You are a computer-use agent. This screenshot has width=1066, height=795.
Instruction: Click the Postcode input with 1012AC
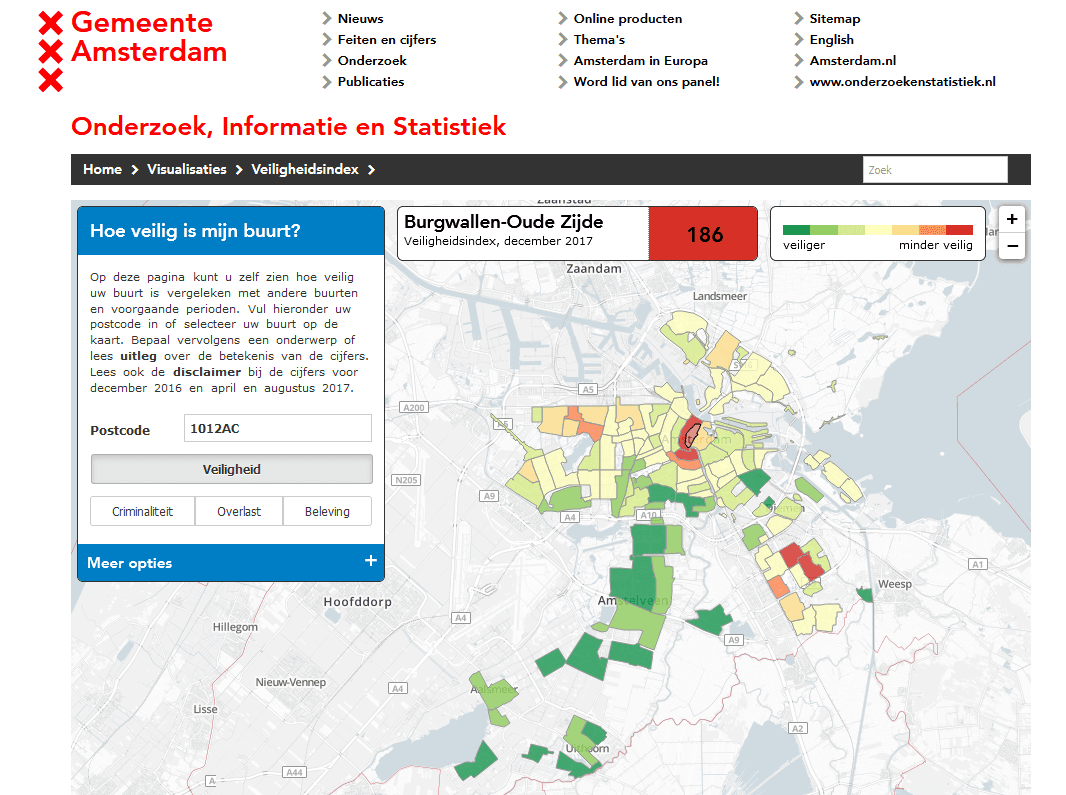(277, 428)
